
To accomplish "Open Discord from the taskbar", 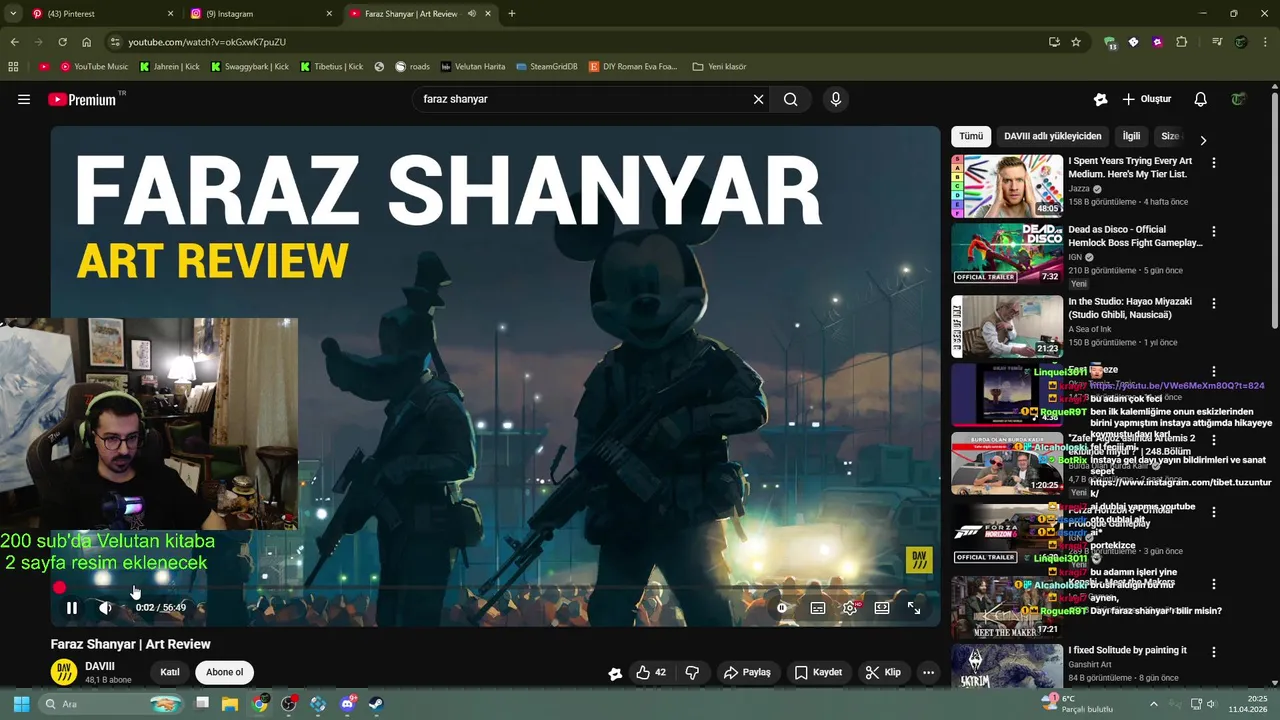I will (x=347, y=704).
